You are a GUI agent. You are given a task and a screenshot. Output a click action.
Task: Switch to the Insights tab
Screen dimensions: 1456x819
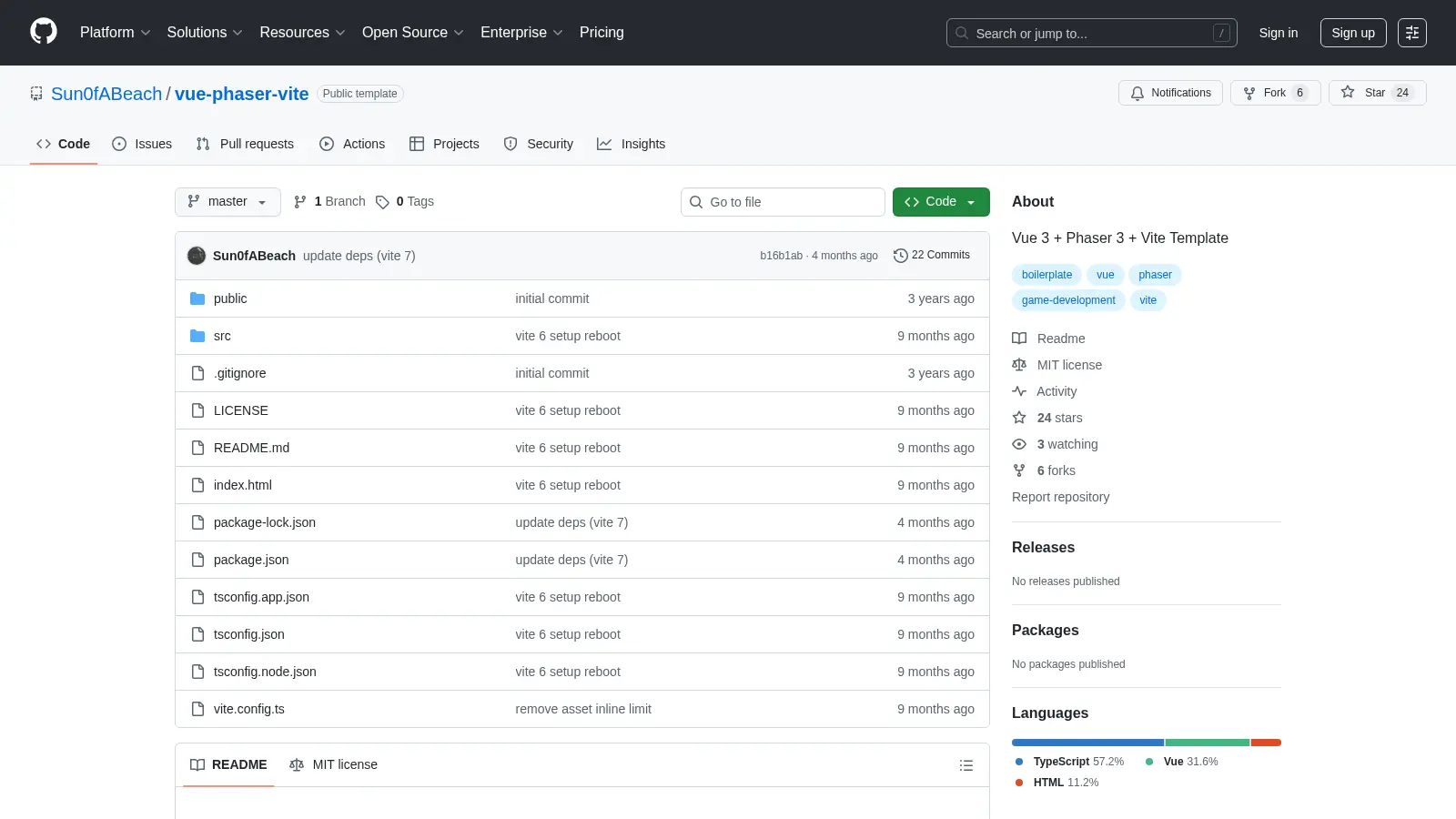click(632, 144)
